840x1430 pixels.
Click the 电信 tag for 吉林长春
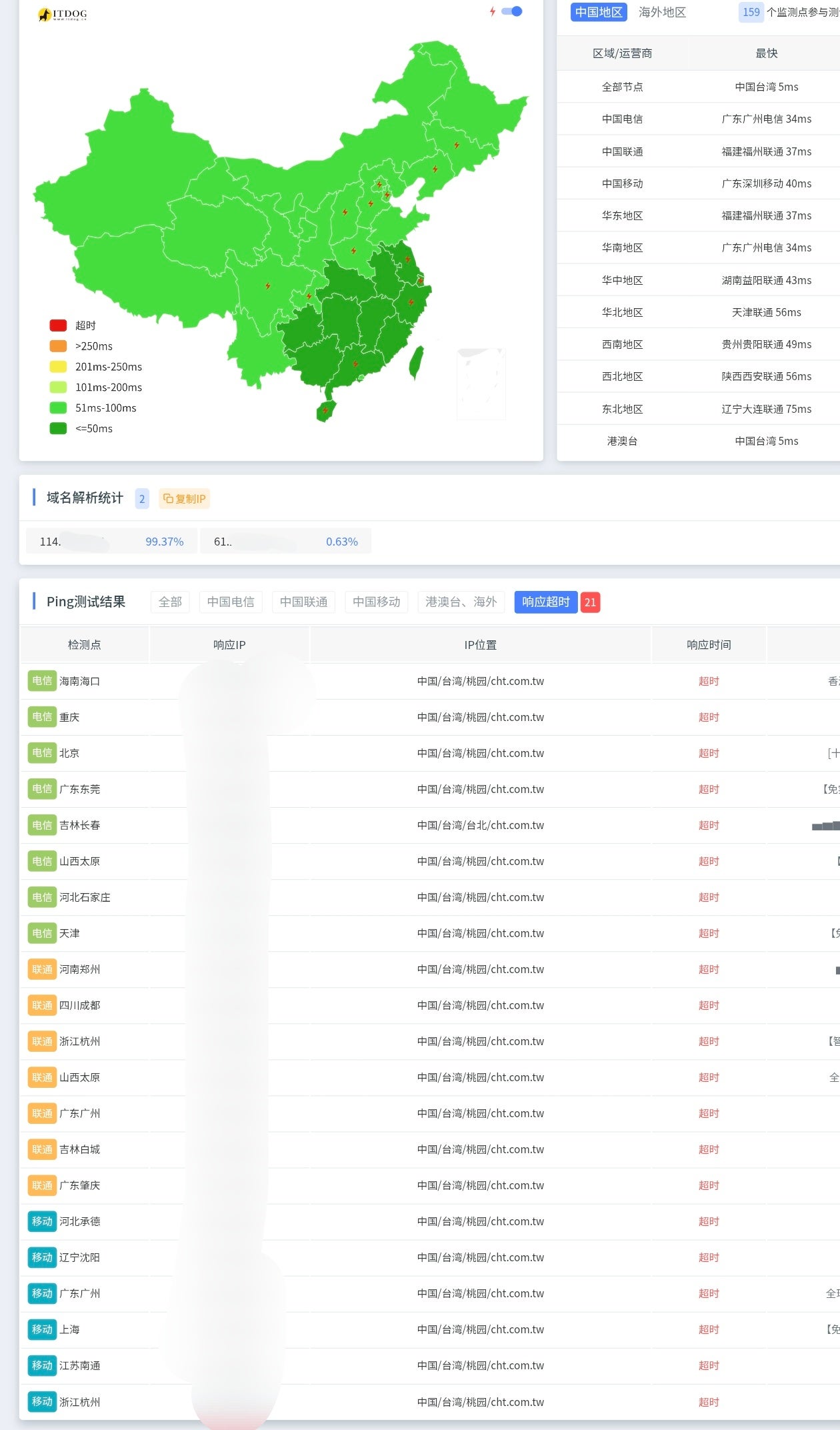coord(42,825)
